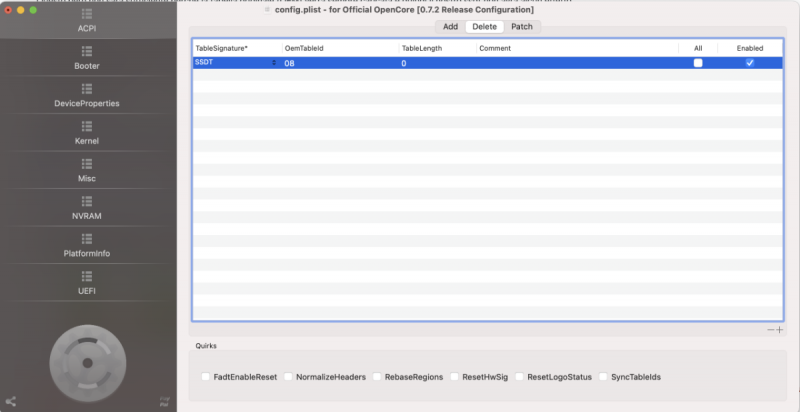Switch to the Delete tab
The height and width of the screenshot is (412, 800).
coord(485,27)
